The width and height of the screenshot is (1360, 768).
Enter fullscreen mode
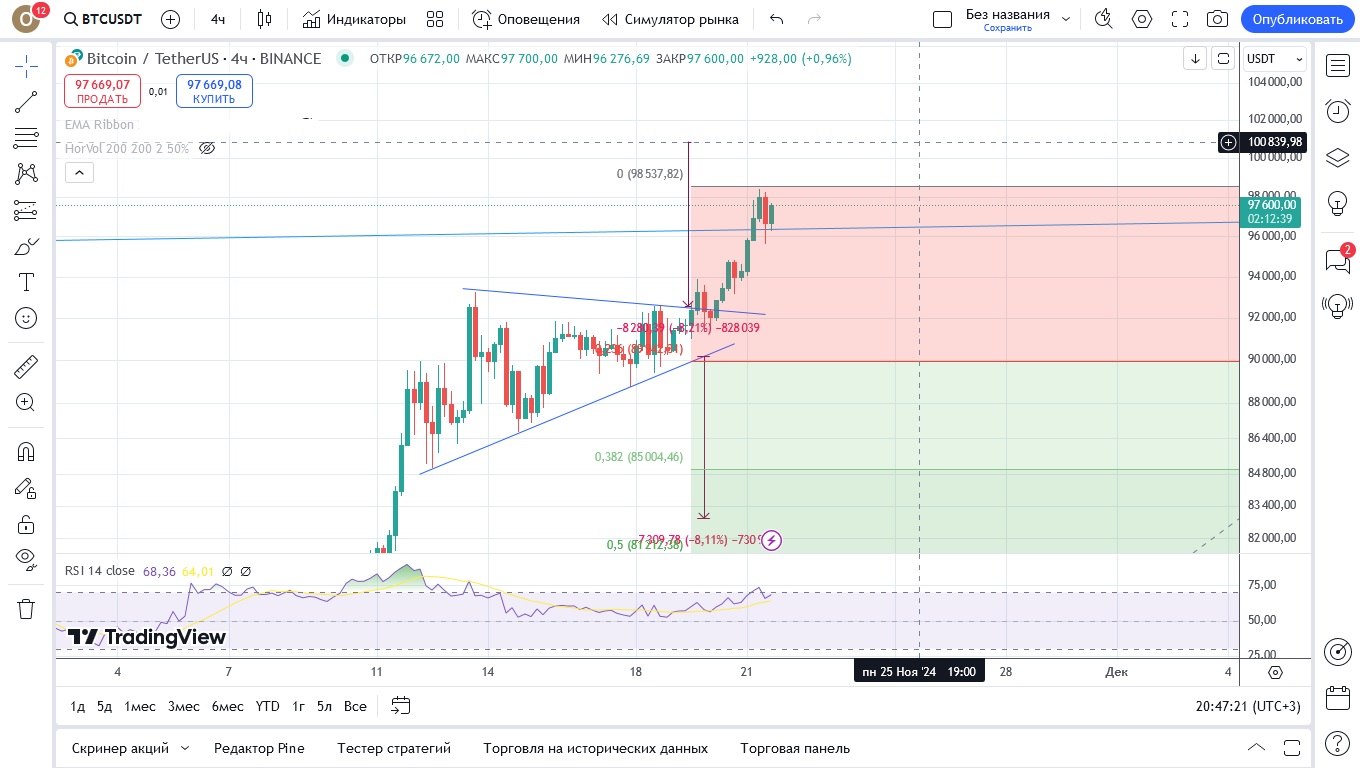(1179, 19)
